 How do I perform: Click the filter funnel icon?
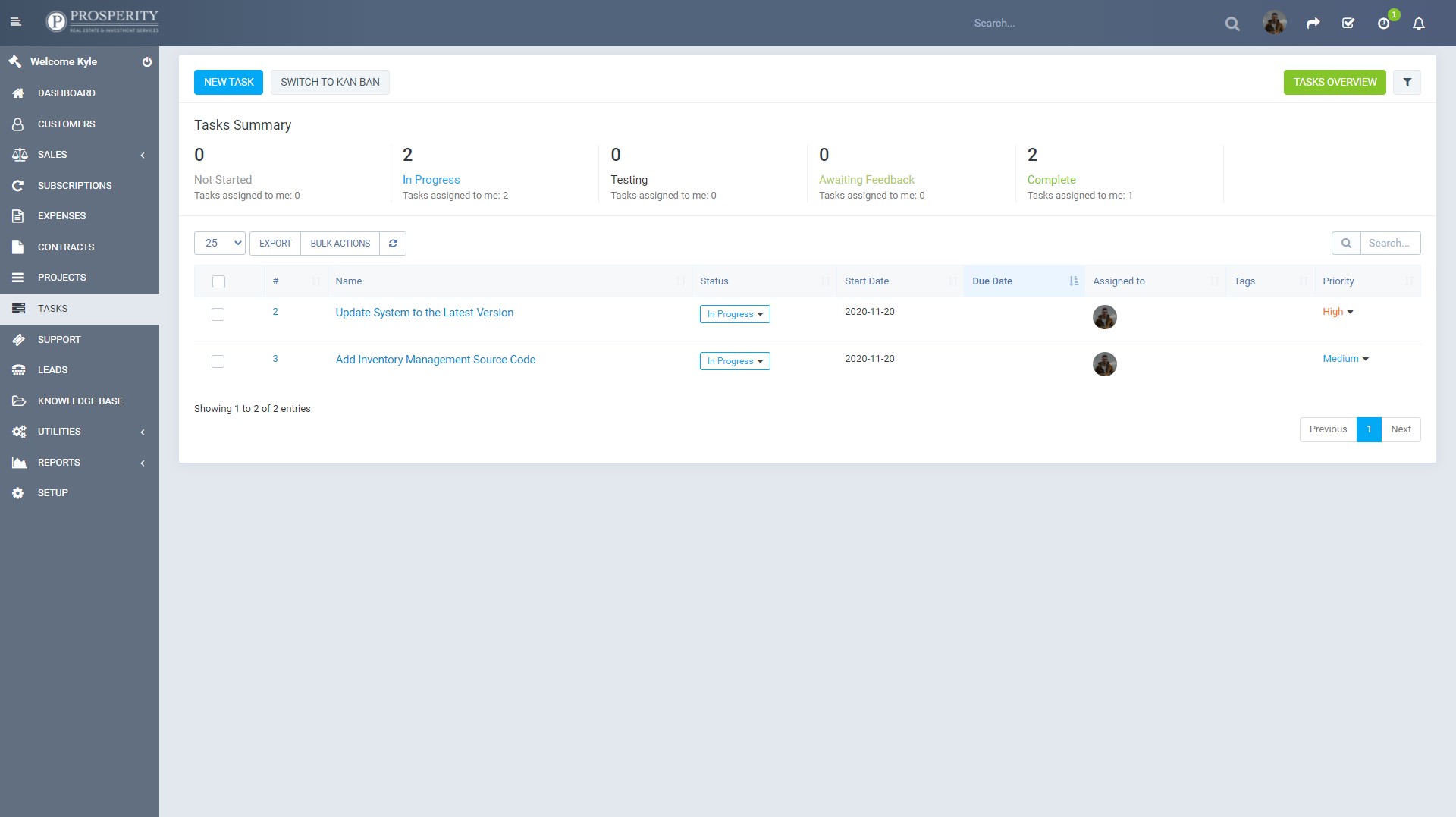coord(1407,82)
